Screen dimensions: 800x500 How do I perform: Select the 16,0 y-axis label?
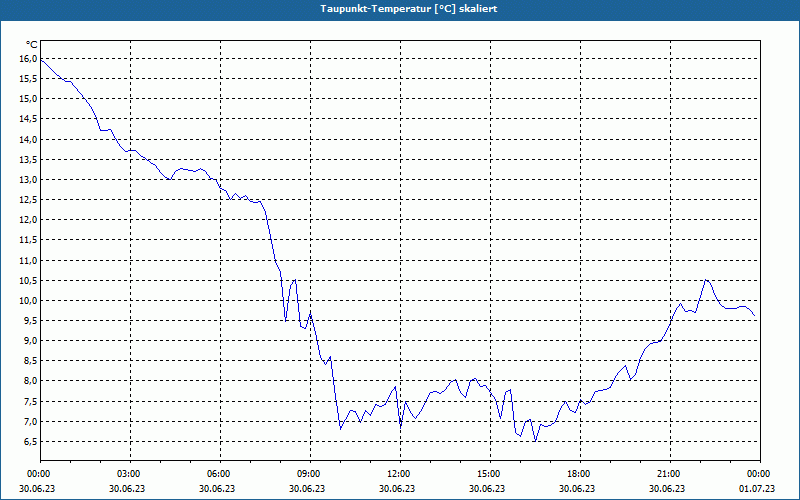pos(29,59)
